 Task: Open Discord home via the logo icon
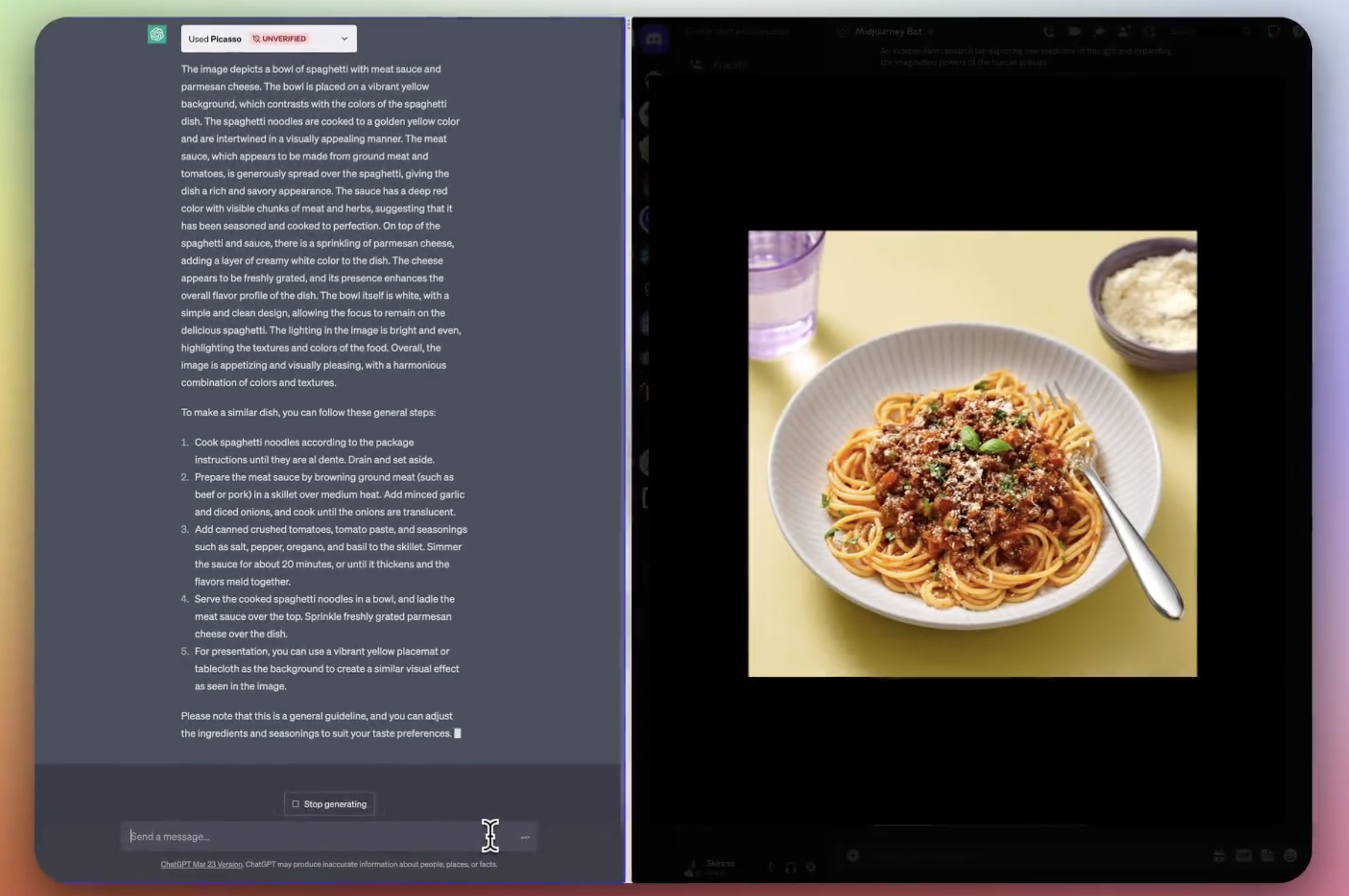[654, 40]
